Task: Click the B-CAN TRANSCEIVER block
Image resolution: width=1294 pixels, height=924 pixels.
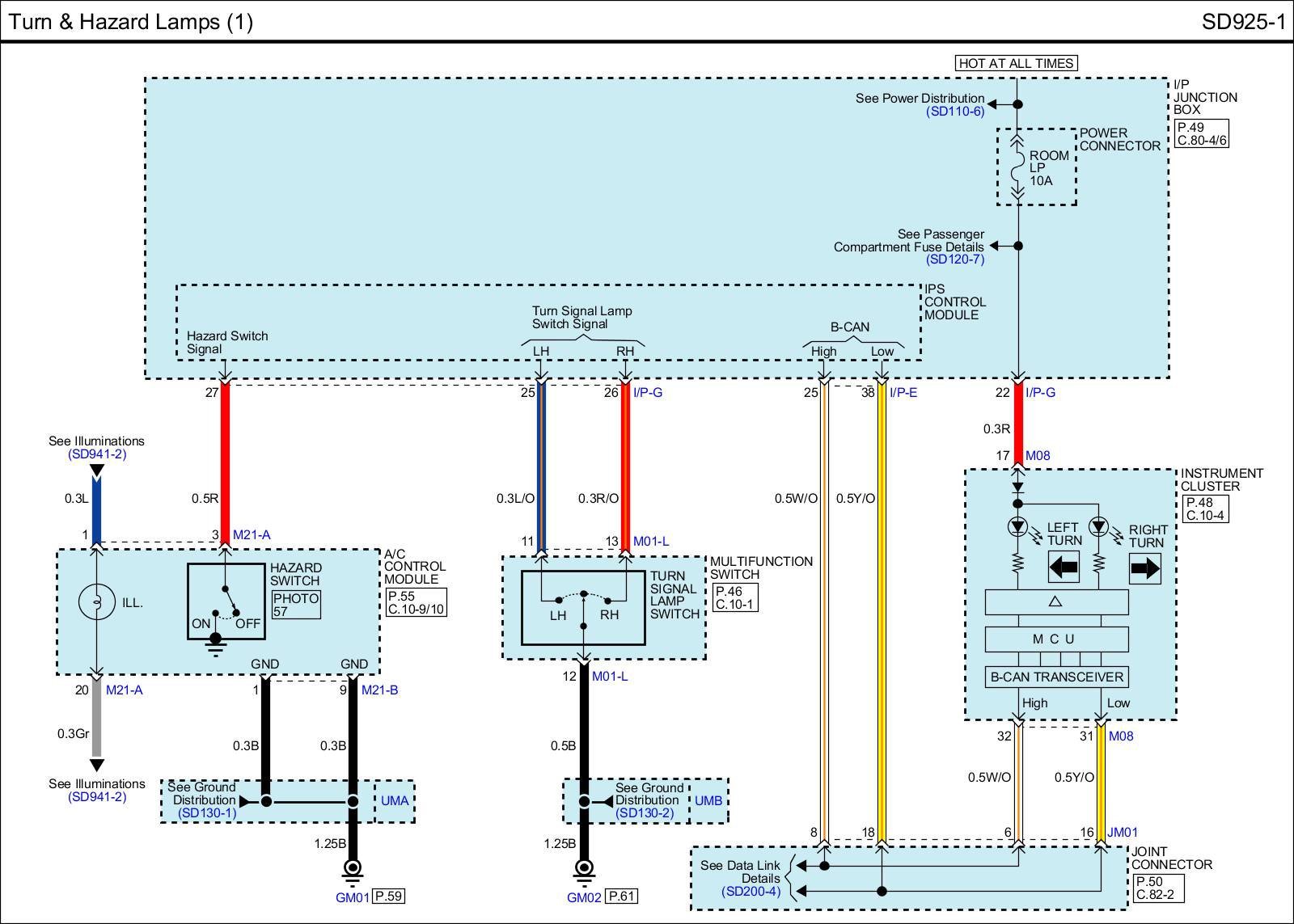Action: pyautogui.click(x=1056, y=677)
